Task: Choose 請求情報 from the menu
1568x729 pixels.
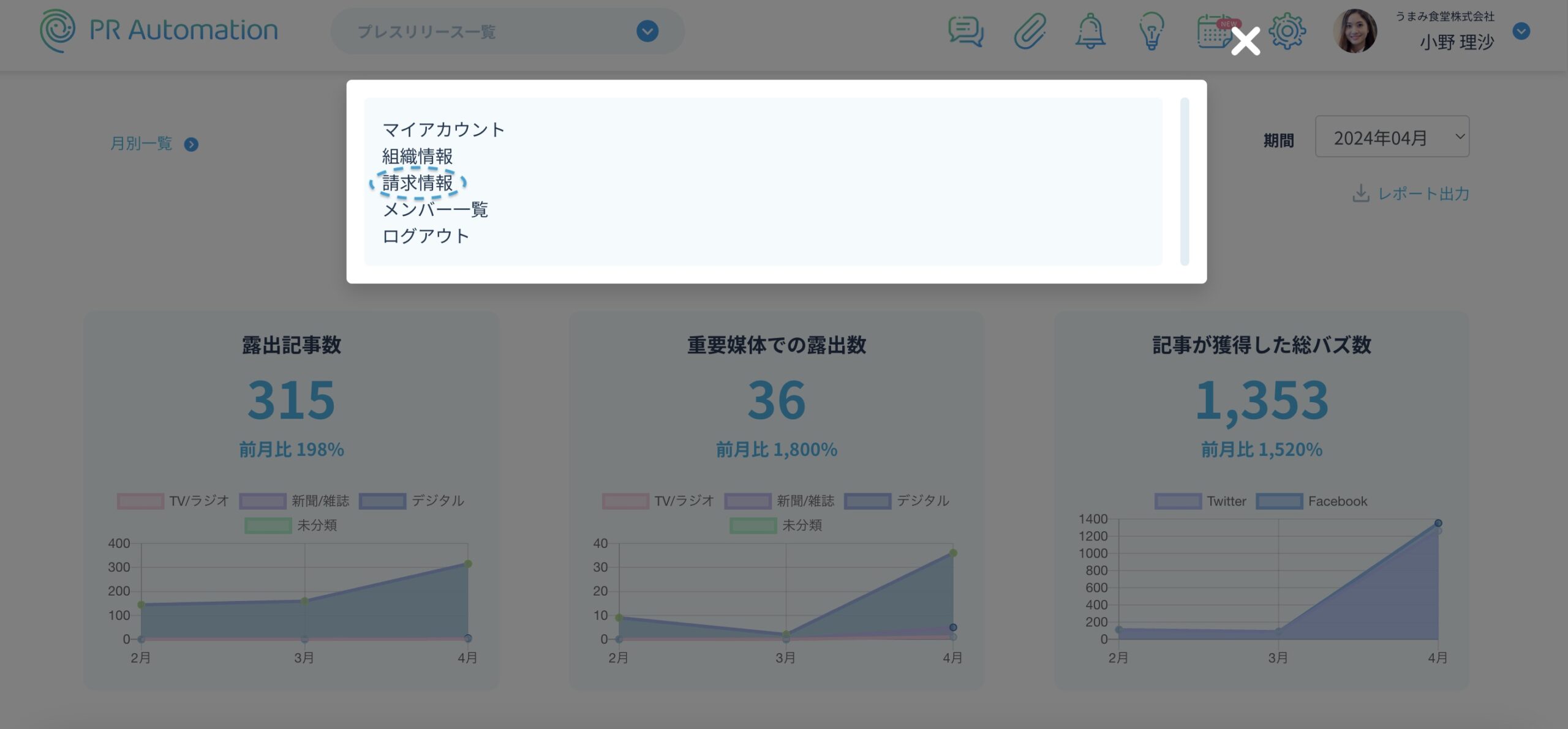Action: 417,183
